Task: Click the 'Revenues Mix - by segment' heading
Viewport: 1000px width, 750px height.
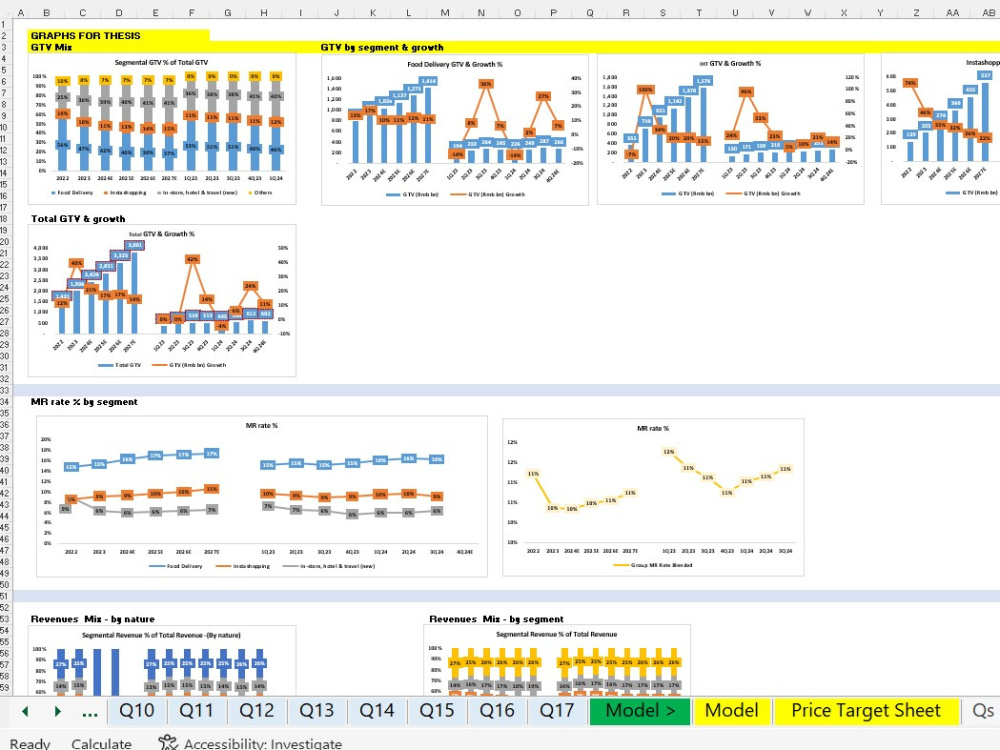Action: point(496,619)
